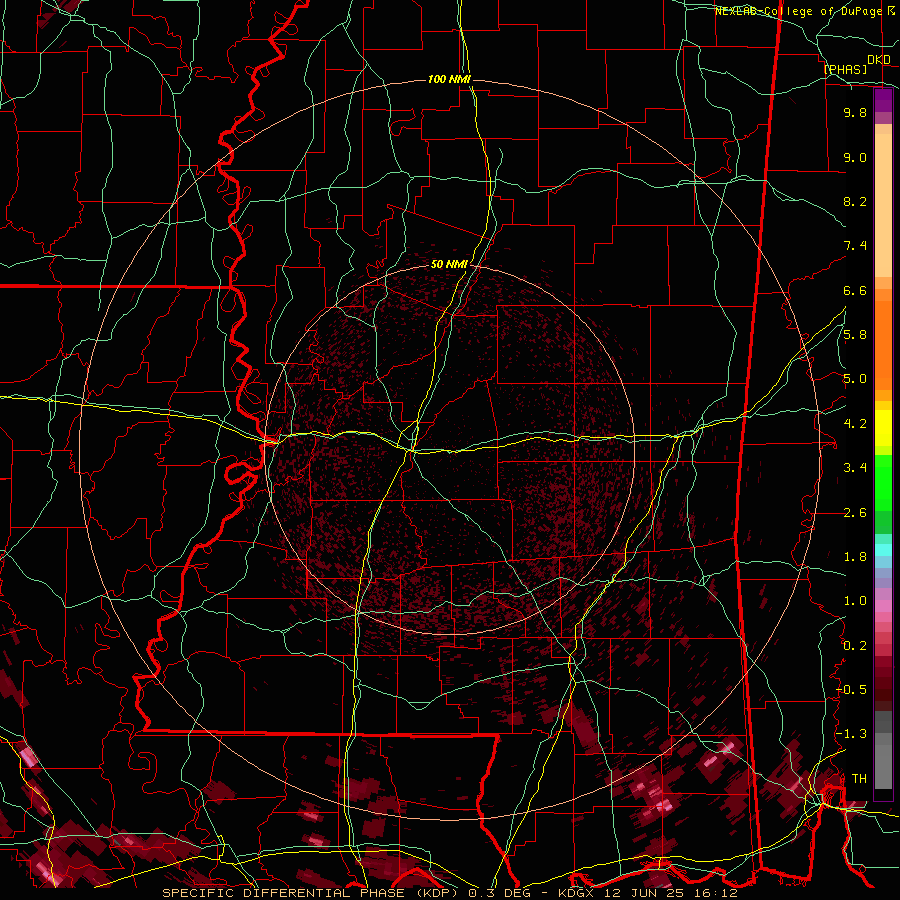This screenshot has width=900, height=900.
Task: Pick the yellow color bar segment
Action: 883,428
